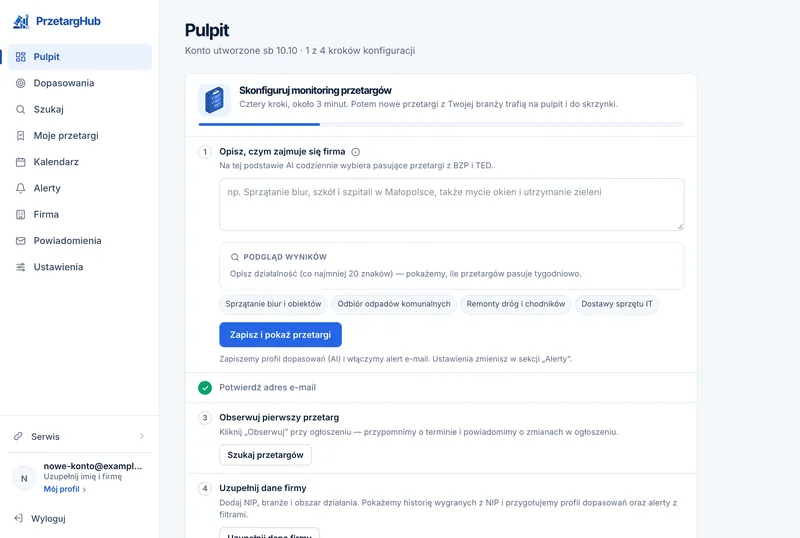Select the Remonty dróg i chodników suggestion
The height and width of the screenshot is (538, 800).
click(516, 304)
